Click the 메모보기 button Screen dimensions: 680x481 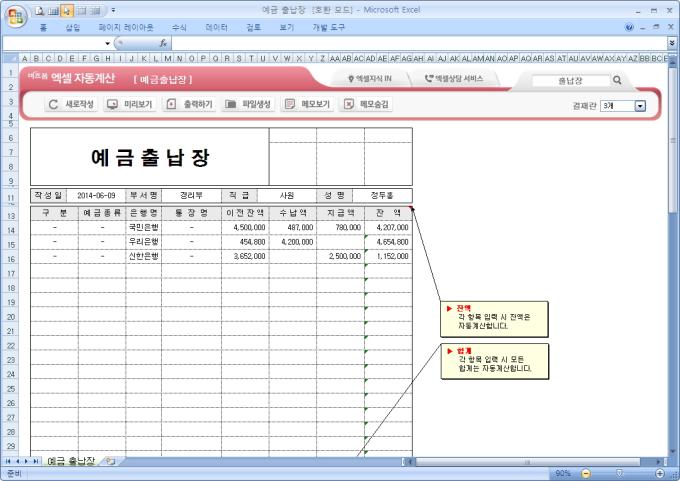pyautogui.click(x=307, y=104)
